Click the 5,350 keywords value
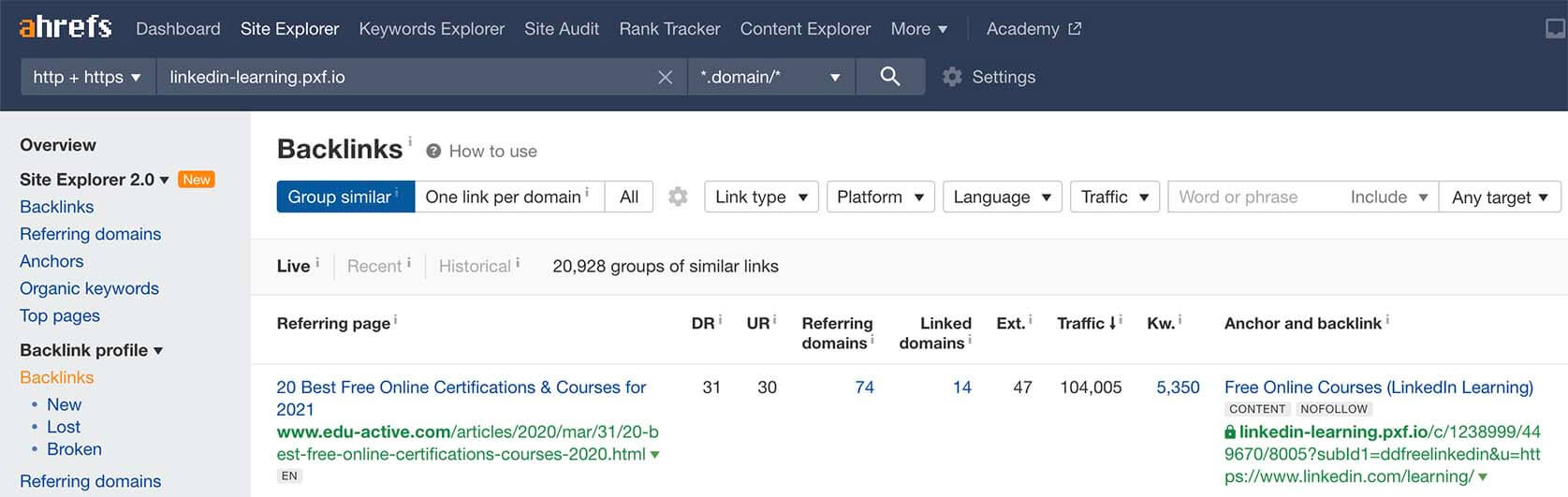This screenshot has height=497, width=1568. coord(1178,387)
